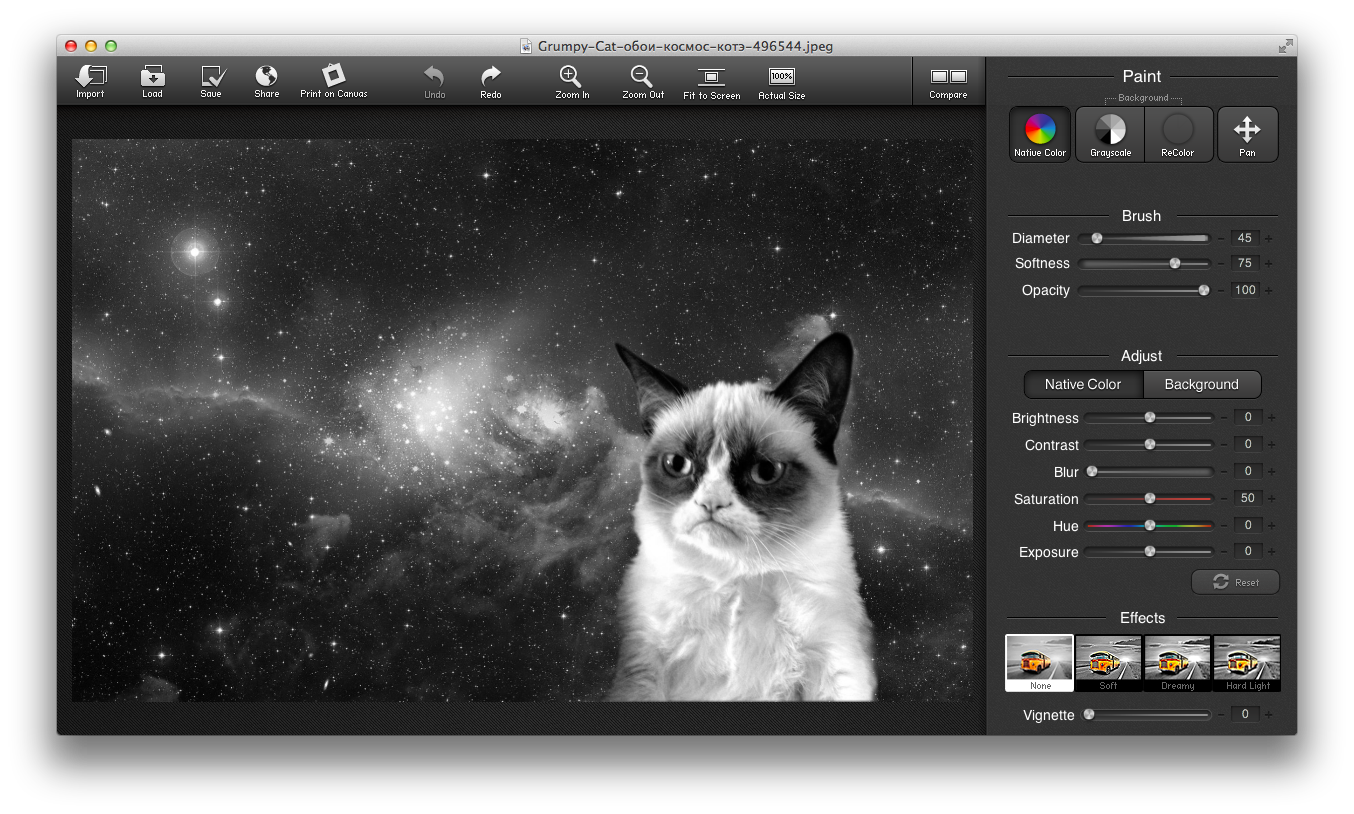Image resolution: width=1354 pixels, height=814 pixels.
Task: Click the Zoom Out magnifier
Action: point(641,77)
